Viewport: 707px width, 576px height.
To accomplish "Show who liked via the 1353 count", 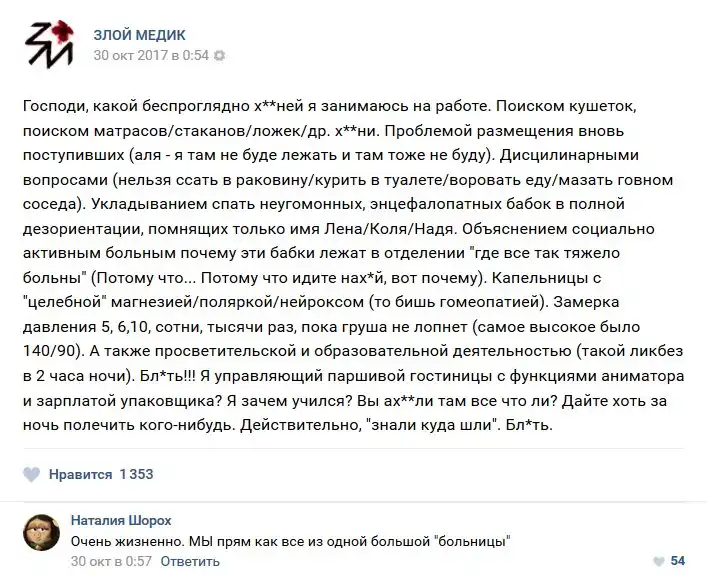I will (136, 474).
